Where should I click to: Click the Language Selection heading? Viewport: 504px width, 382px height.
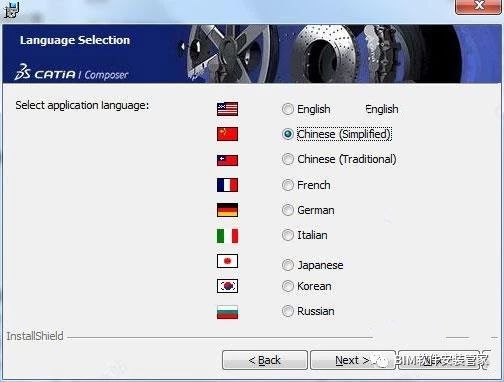tap(75, 40)
